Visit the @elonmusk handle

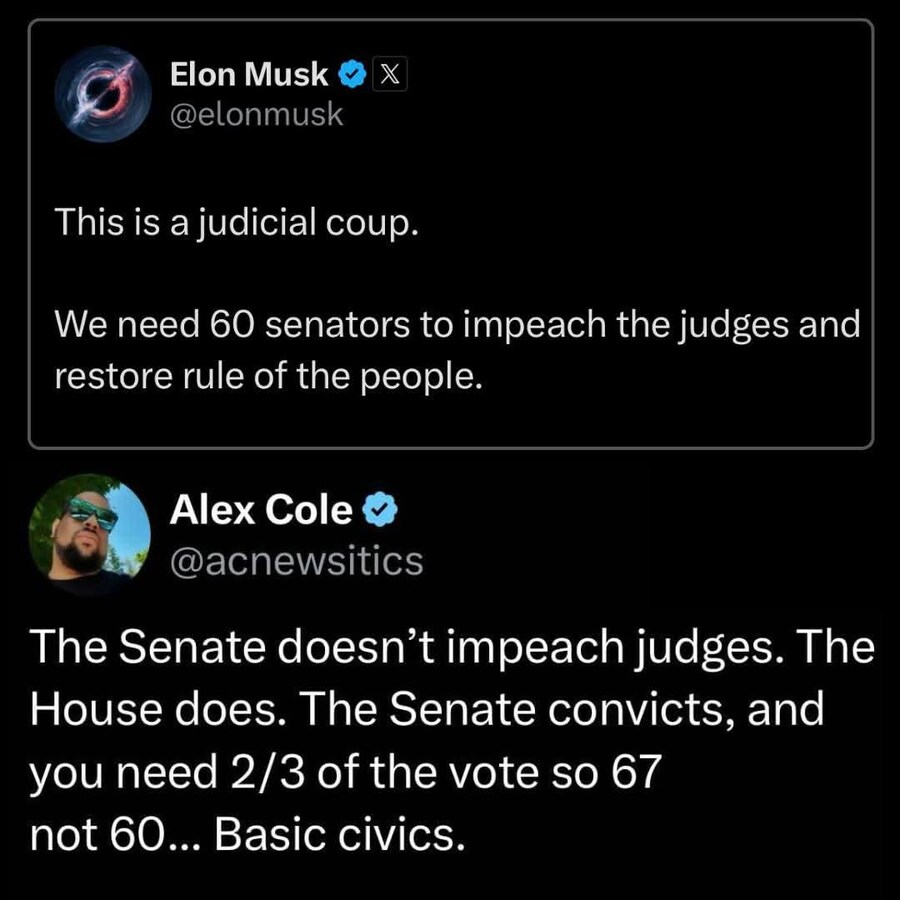click(x=257, y=115)
